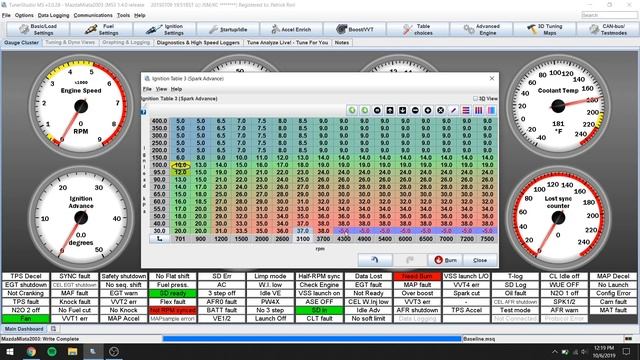The width and height of the screenshot is (640, 360).
Task: Open the CAN-bus/Testmodes toolbar menu
Action: 607,29
